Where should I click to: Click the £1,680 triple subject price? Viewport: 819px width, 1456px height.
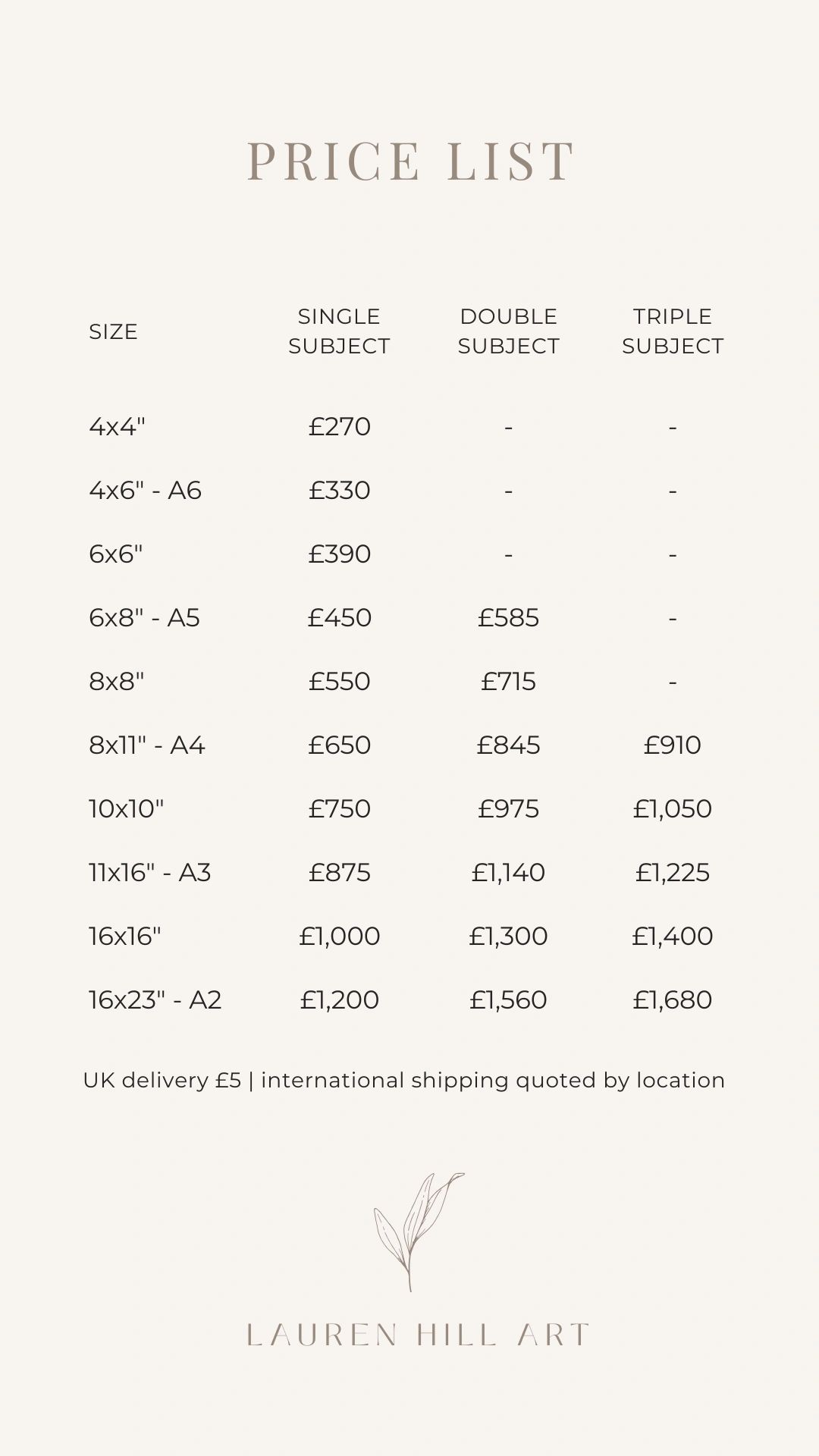coord(673,999)
